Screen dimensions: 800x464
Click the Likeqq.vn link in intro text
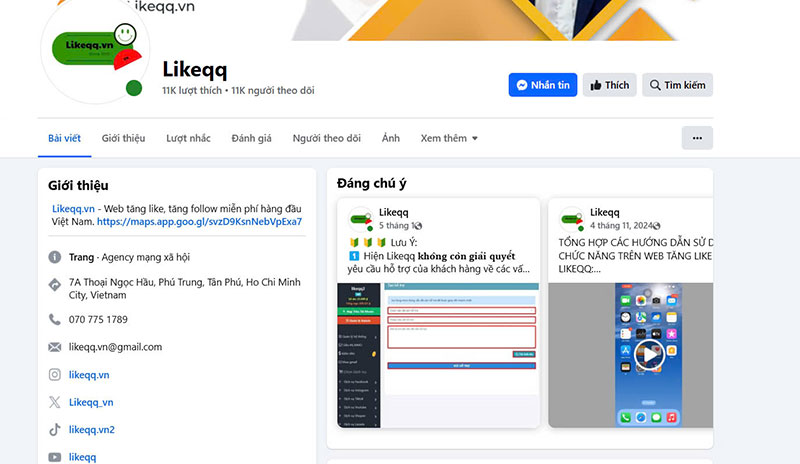pyautogui.click(x=73, y=209)
